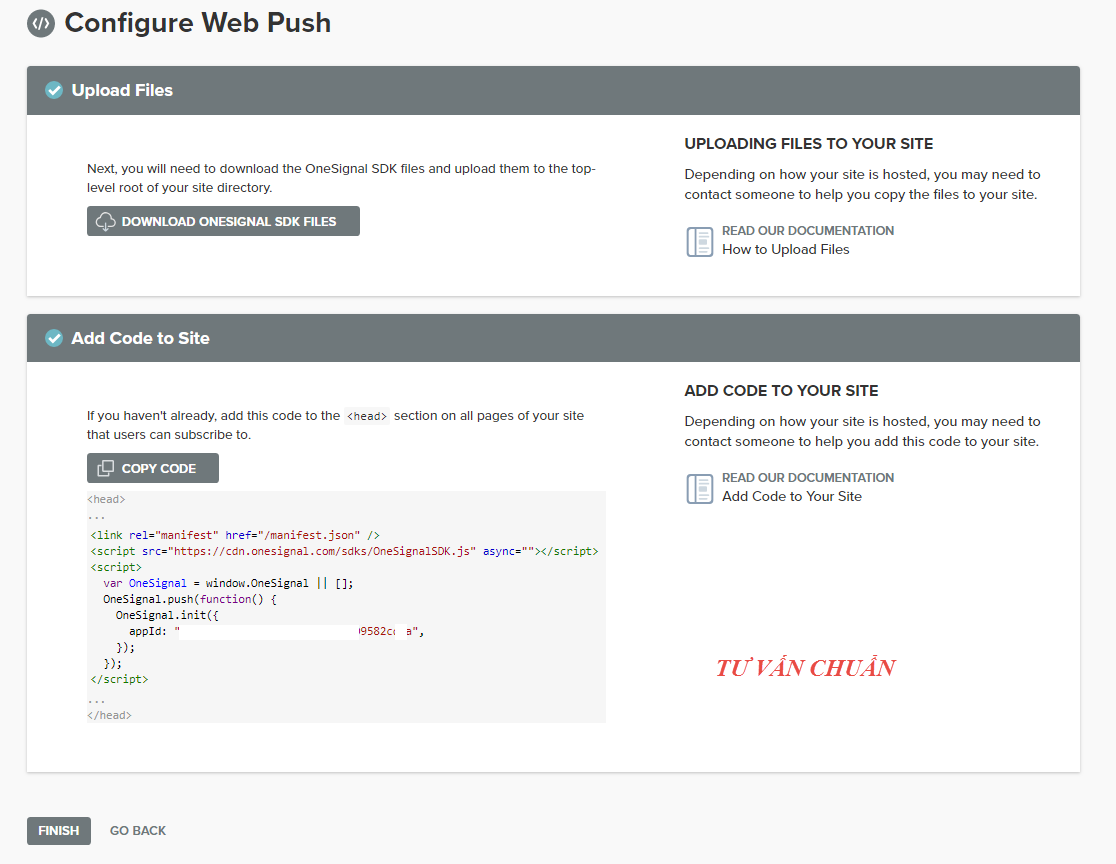Click the document icon beside Add Code to Your Site
The width and height of the screenshot is (1116, 864).
699,488
